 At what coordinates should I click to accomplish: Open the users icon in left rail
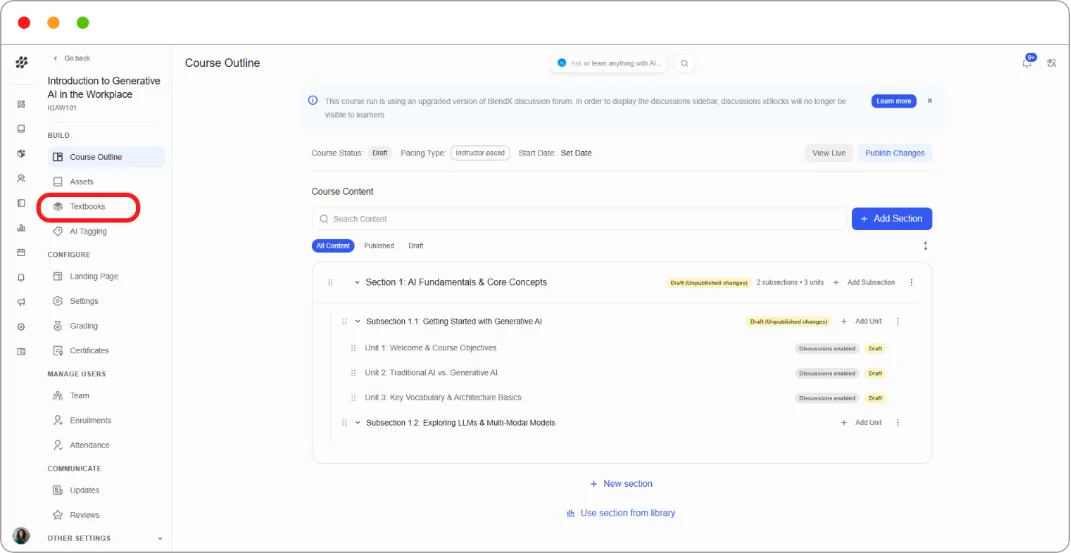(21, 178)
